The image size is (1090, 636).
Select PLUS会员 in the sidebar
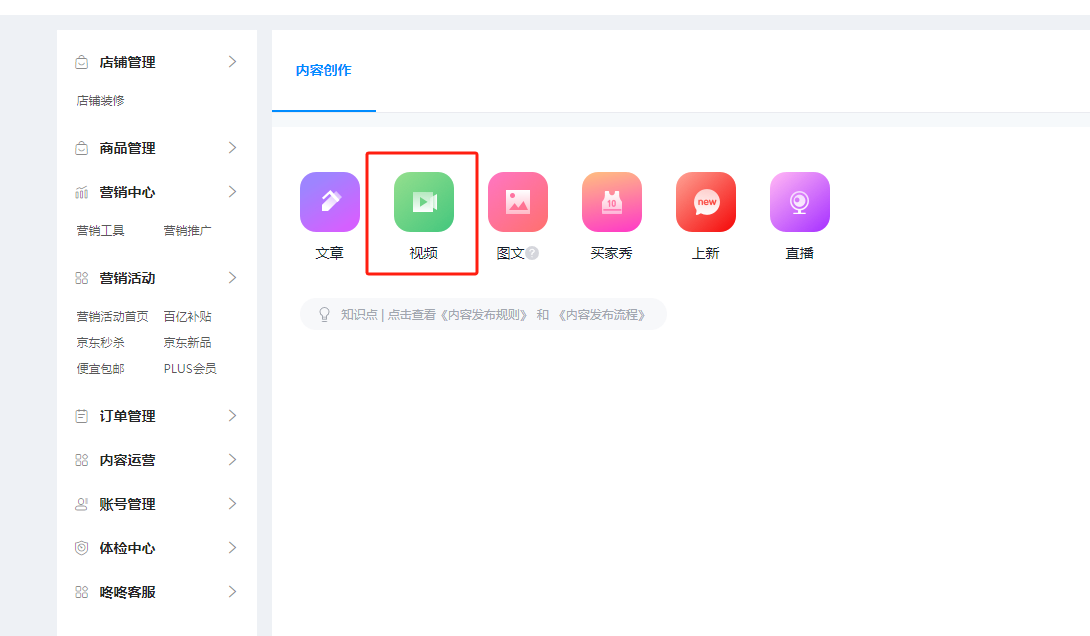(190, 368)
